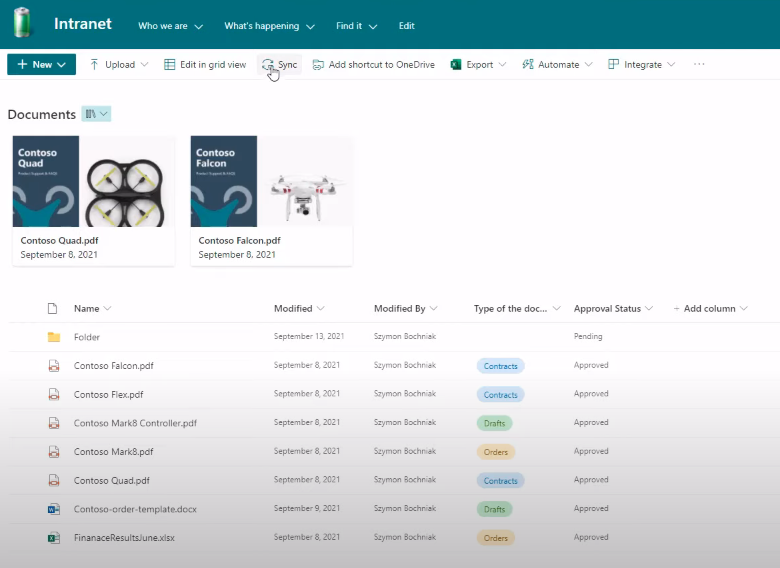Click the PDF icon of Contoso Flex.pdf
780x568 pixels.
point(54,395)
